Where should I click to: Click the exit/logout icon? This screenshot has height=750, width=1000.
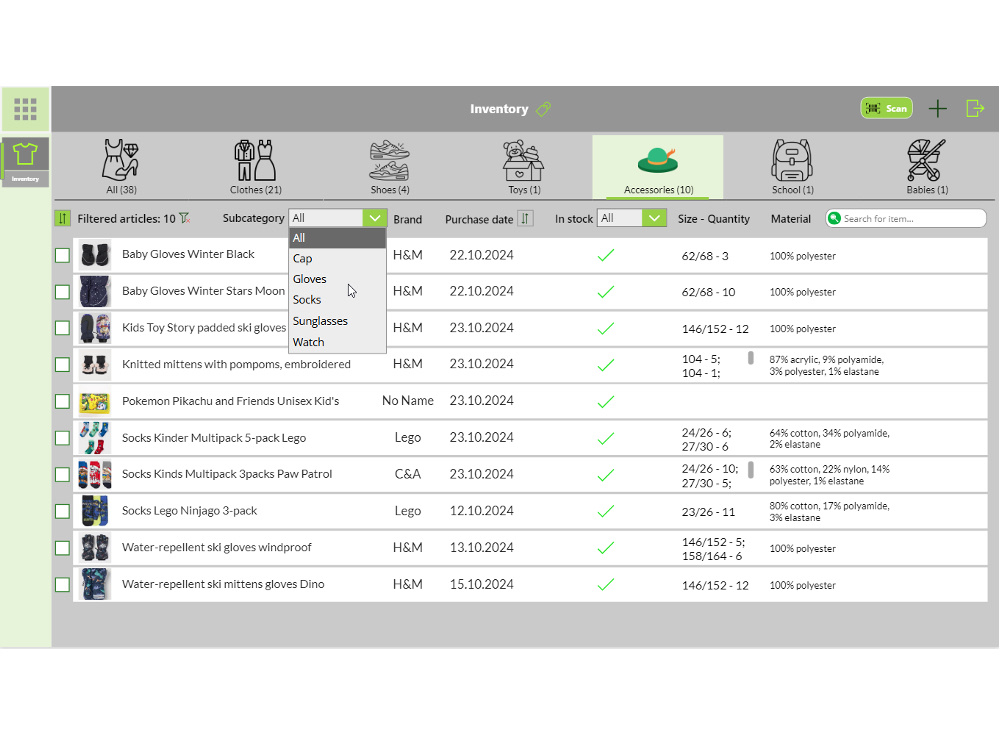coord(975,108)
